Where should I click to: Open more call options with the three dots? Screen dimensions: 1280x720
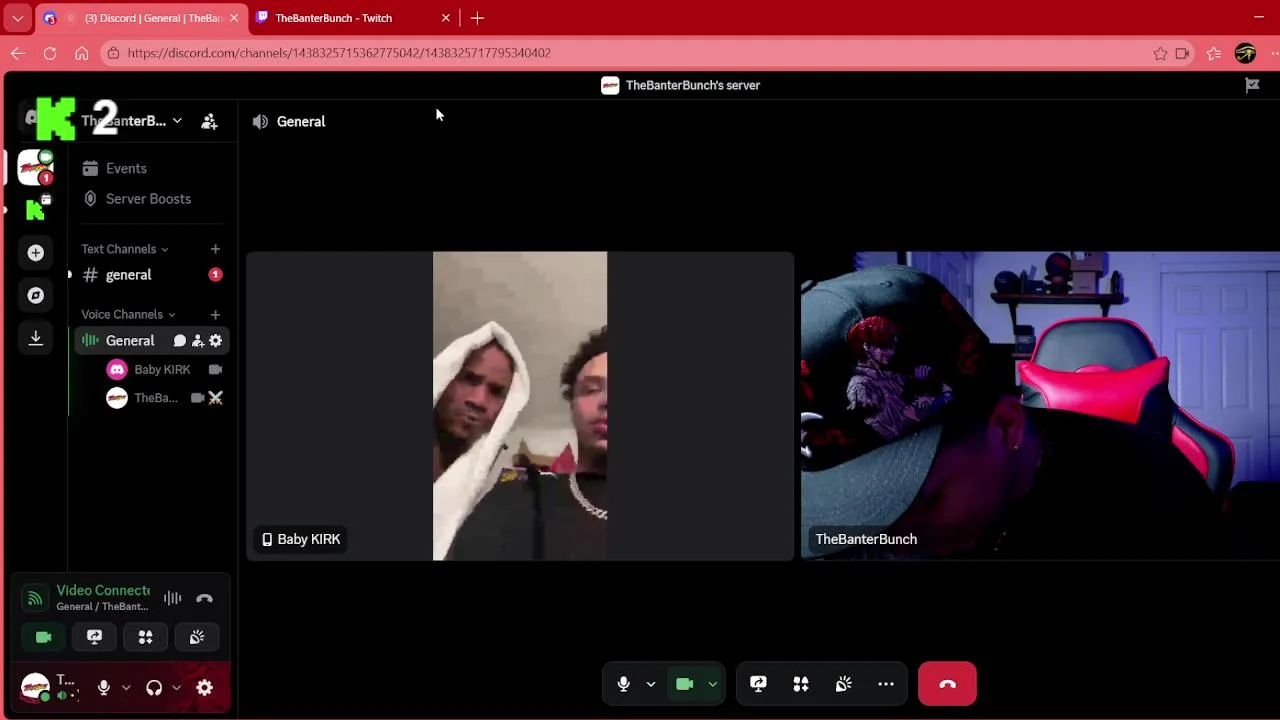pos(886,684)
